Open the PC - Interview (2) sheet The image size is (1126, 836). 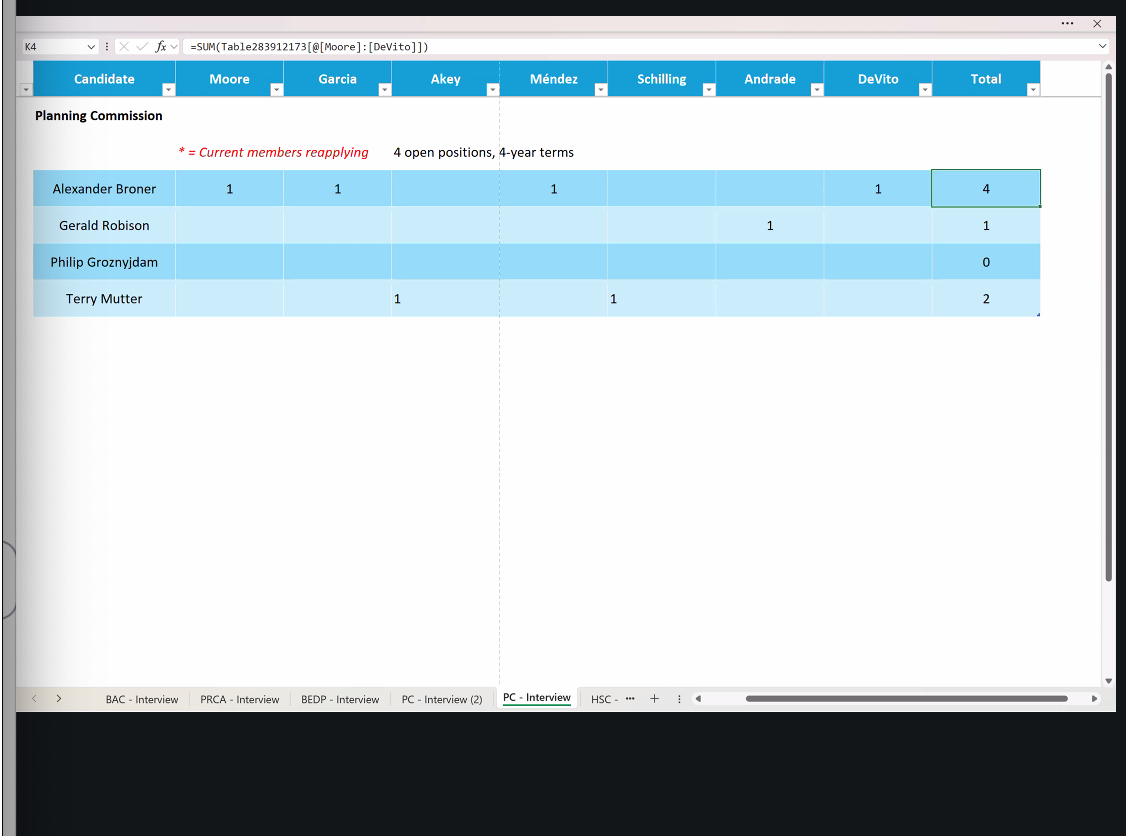point(442,699)
